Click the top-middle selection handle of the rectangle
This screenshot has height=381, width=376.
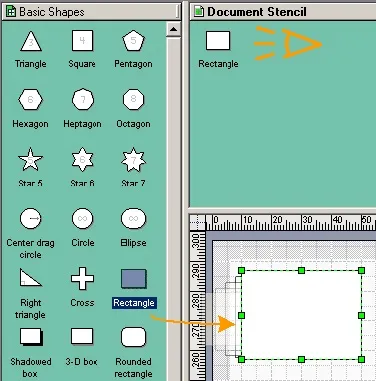pos(301,270)
